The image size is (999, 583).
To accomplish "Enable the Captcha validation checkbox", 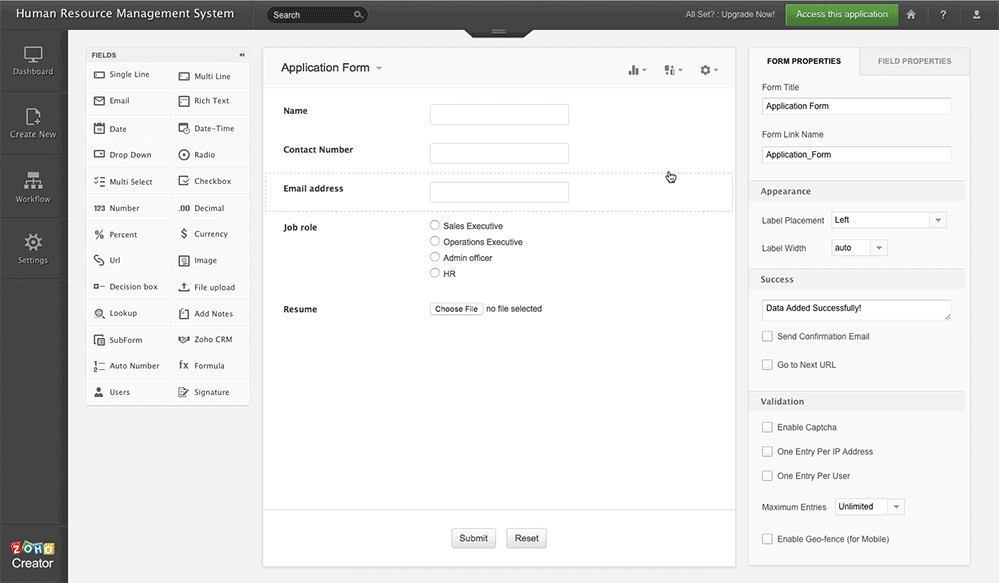I will pyautogui.click(x=767, y=427).
